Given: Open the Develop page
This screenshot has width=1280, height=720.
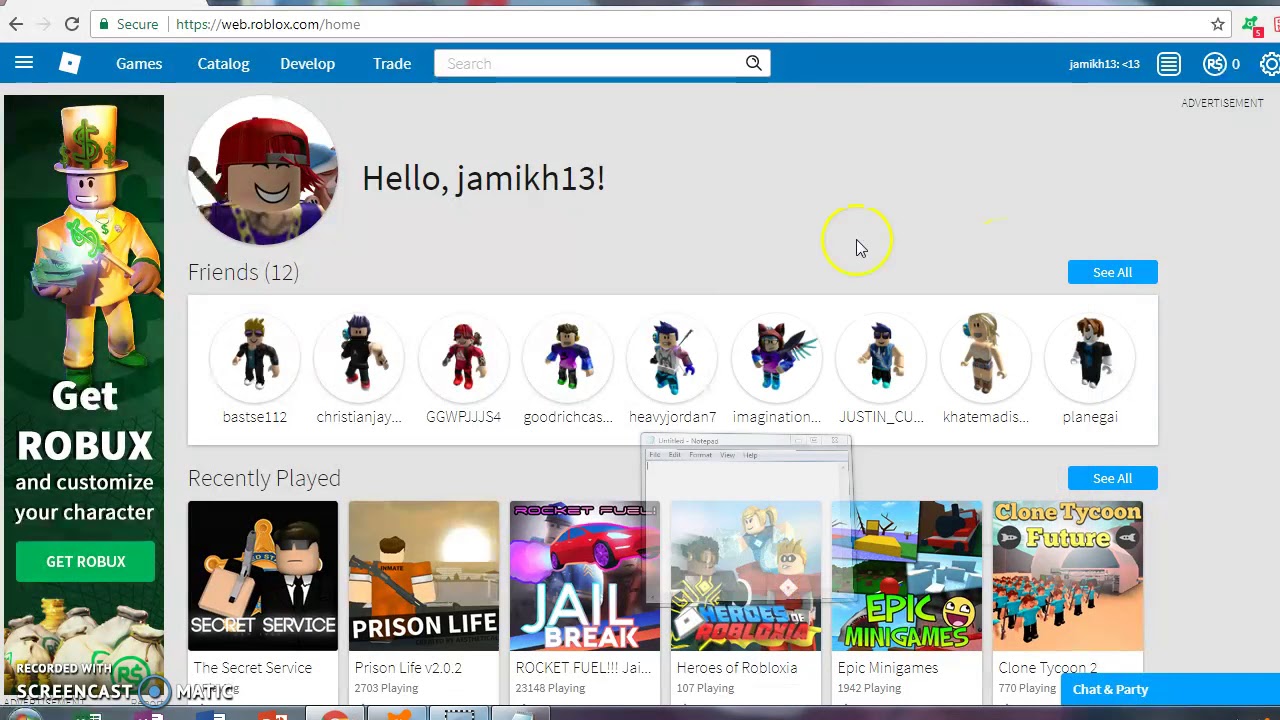Looking at the screenshot, I should click(x=307, y=64).
